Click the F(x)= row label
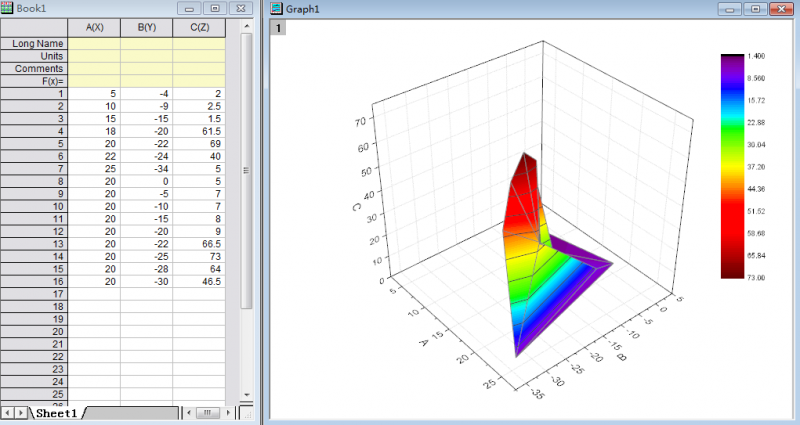Screen dimensions: 800x425 pos(34,81)
